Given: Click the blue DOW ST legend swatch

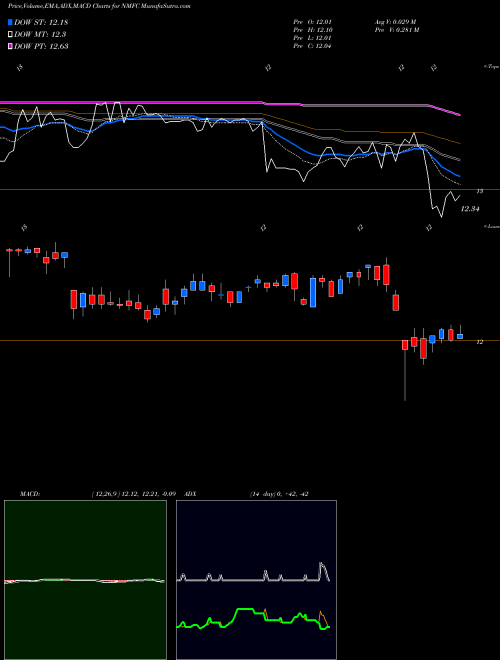Looking at the screenshot, I should point(10,22).
